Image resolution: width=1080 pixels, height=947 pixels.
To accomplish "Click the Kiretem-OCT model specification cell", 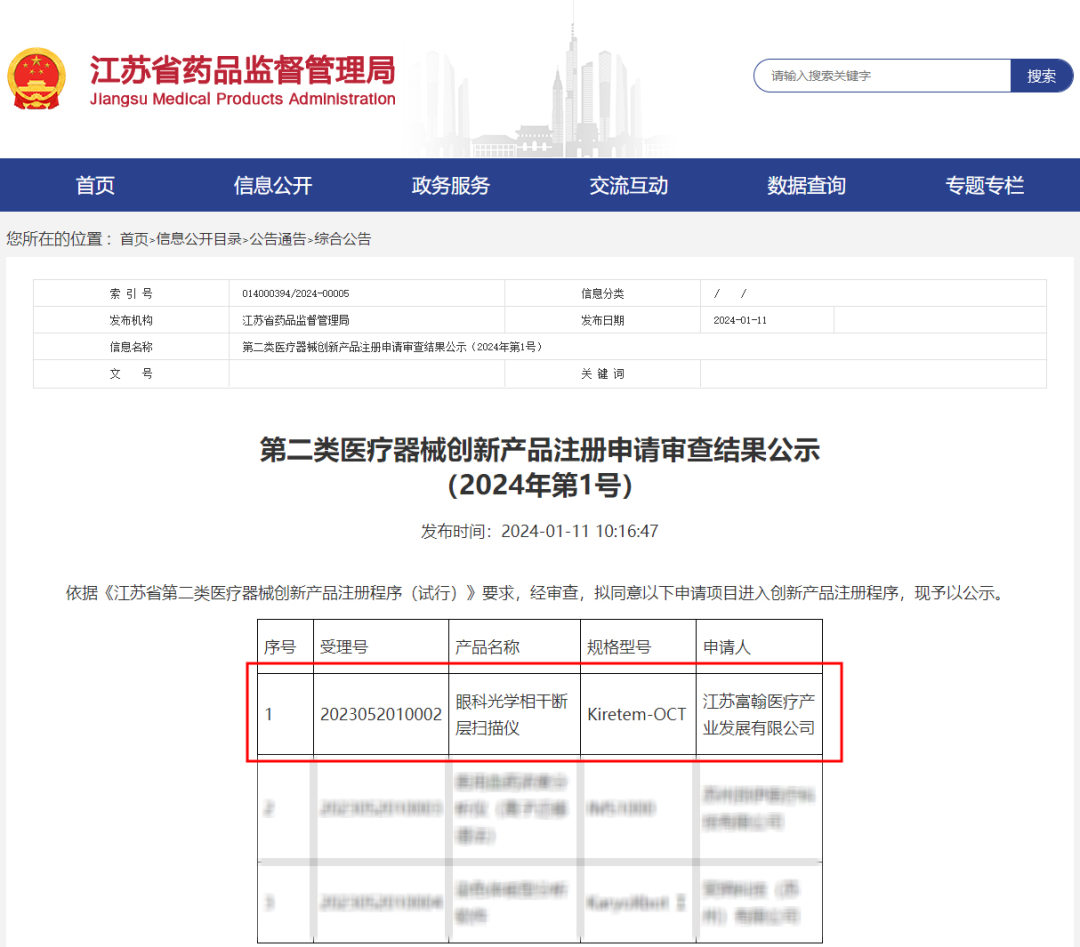I will coord(637,714).
